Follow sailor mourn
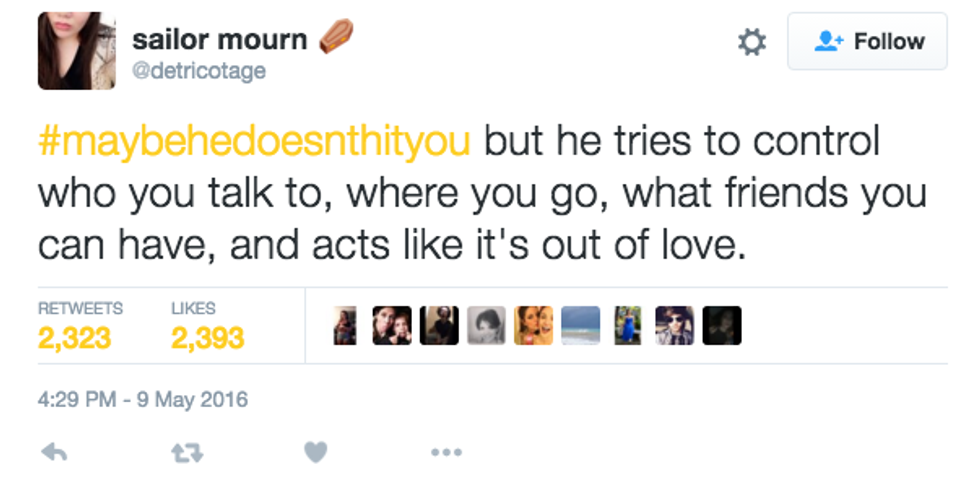The width and height of the screenshot is (980, 502). pos(867,42)
